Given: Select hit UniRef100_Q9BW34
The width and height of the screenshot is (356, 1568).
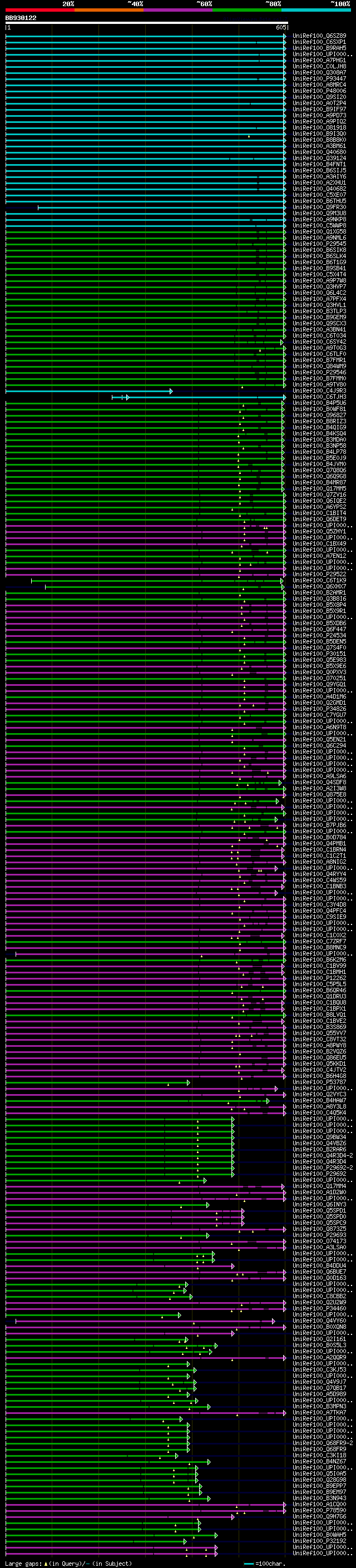Looking at the screenshot, I should (x=319, y=1137).
